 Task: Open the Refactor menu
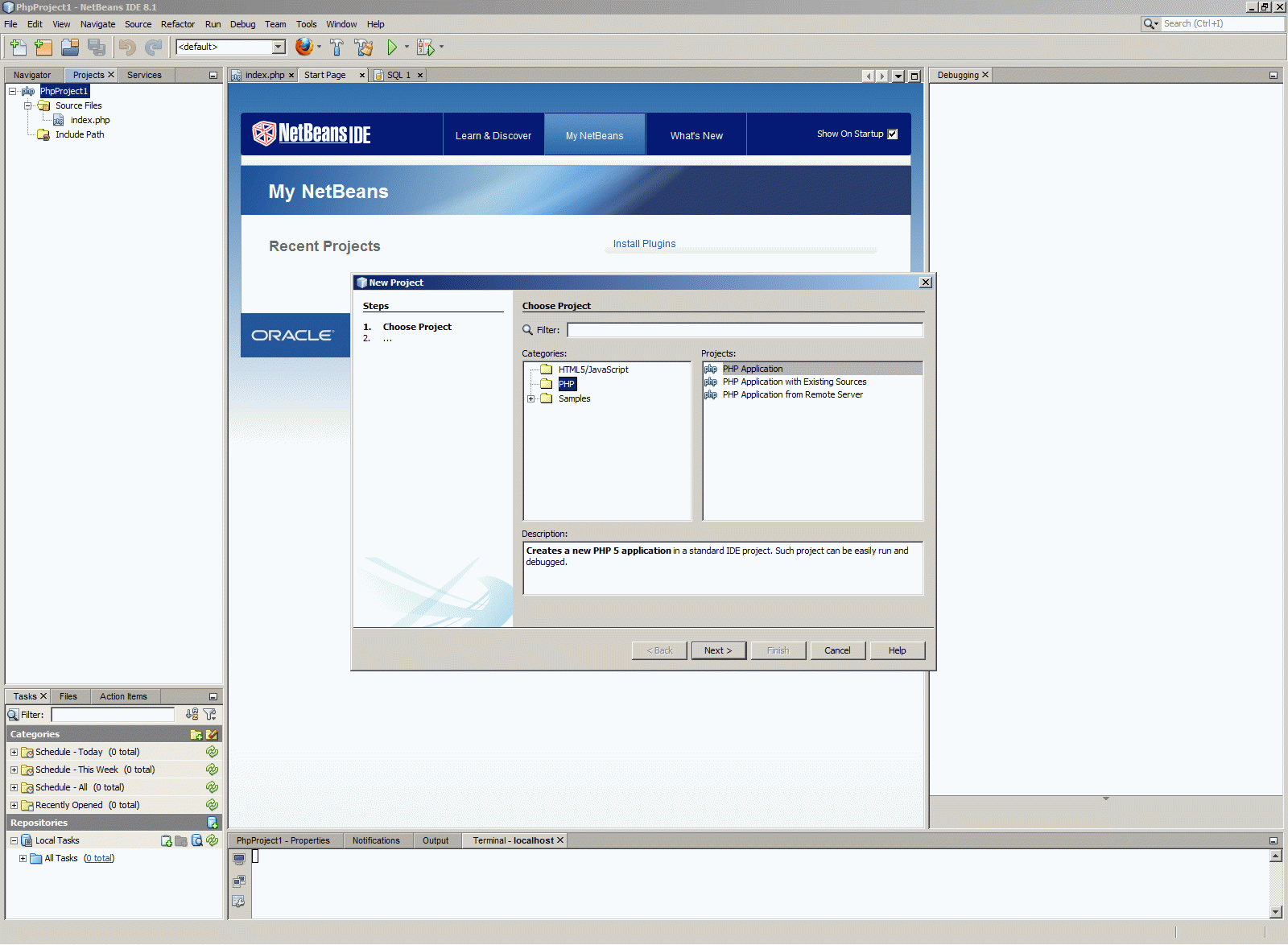click(178, 24)
